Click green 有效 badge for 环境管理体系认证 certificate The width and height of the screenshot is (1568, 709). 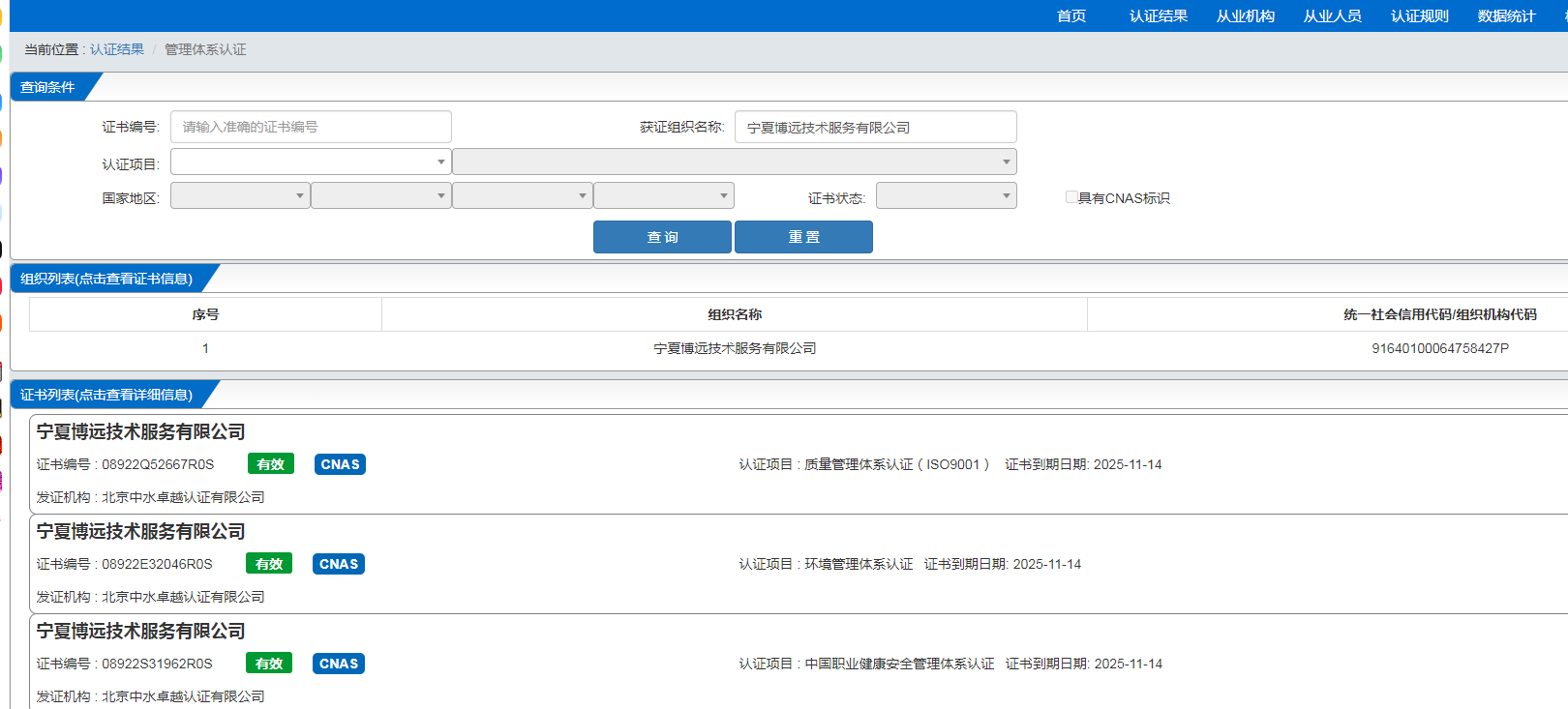[x=269, y=564]
